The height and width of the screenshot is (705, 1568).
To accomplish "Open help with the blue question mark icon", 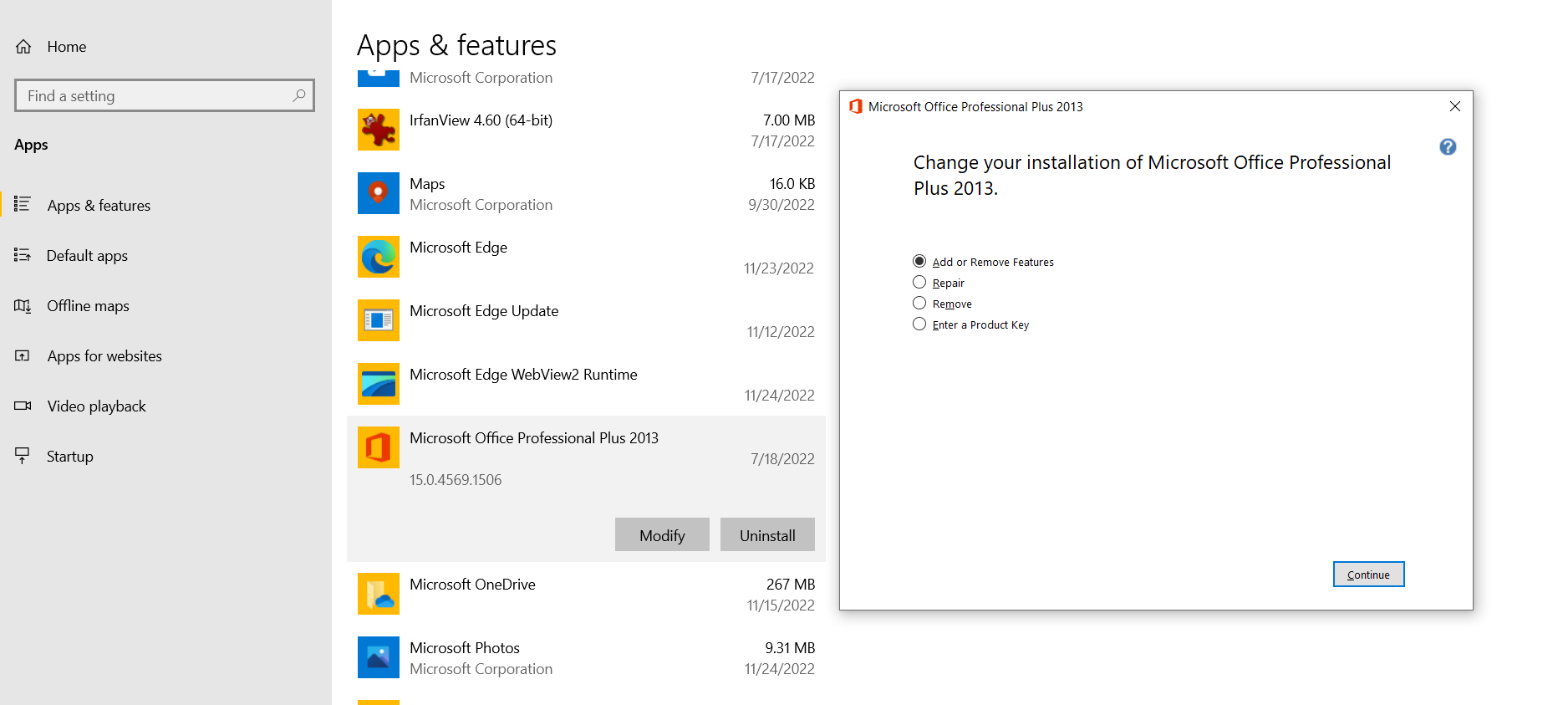I will coord(1448,147).
